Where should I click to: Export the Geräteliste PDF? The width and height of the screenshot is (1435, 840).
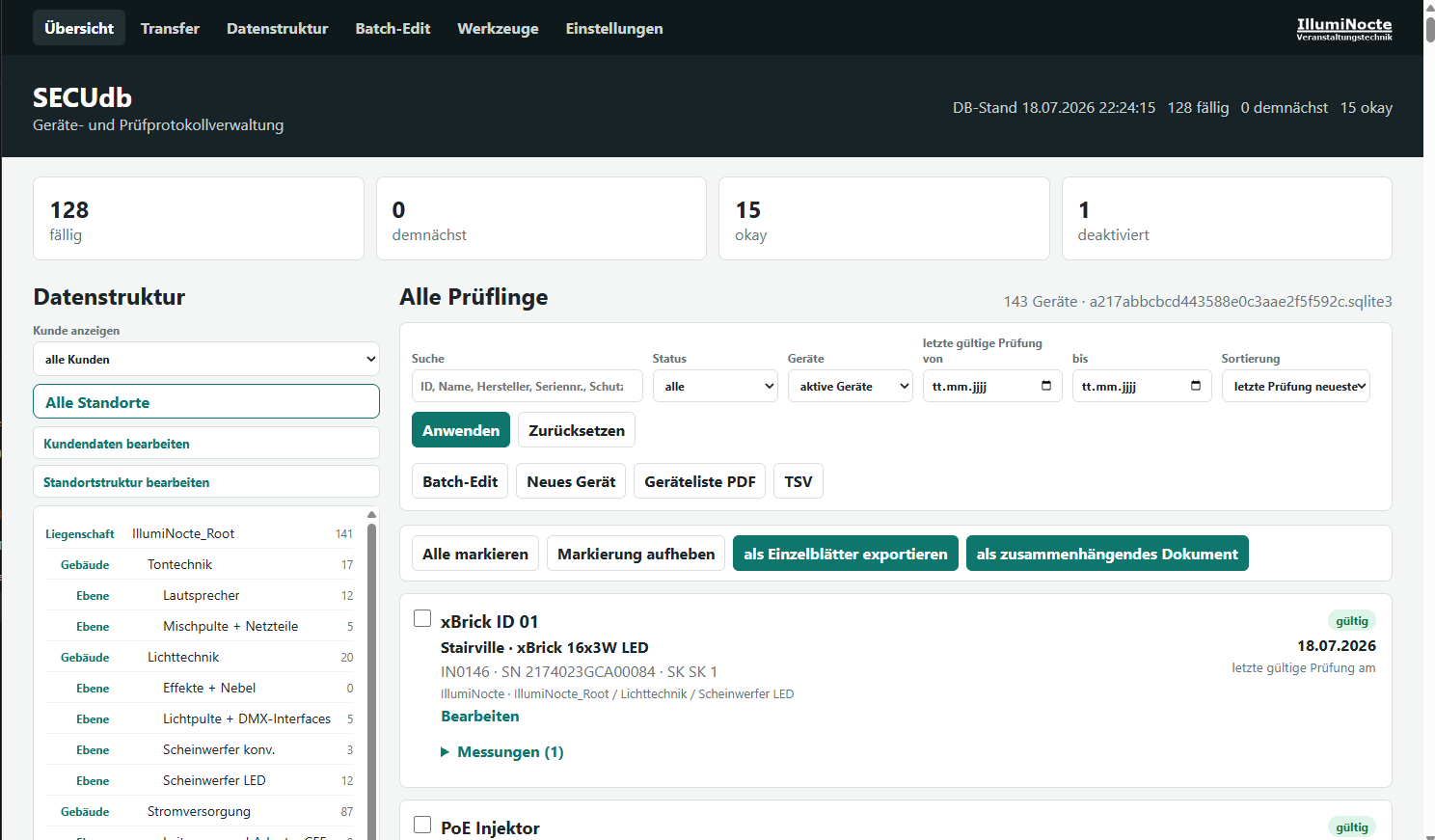click(x=700, y=481)
